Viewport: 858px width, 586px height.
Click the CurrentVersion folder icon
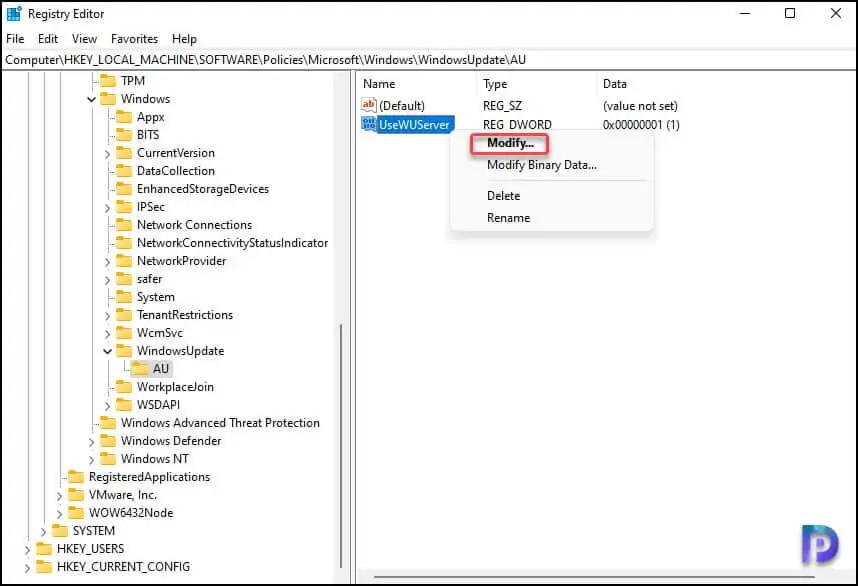[124, 153]
